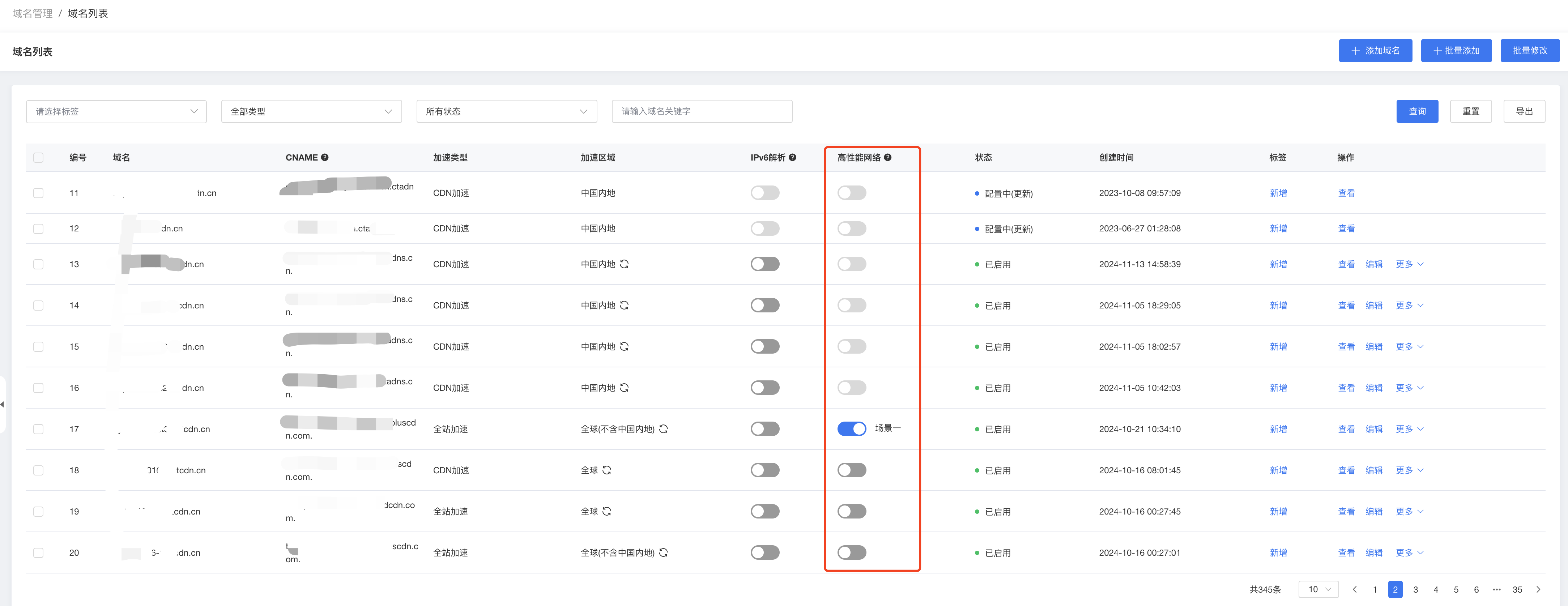Click the 批量添加 button
1568x606 pixels.
(1456, 51)
